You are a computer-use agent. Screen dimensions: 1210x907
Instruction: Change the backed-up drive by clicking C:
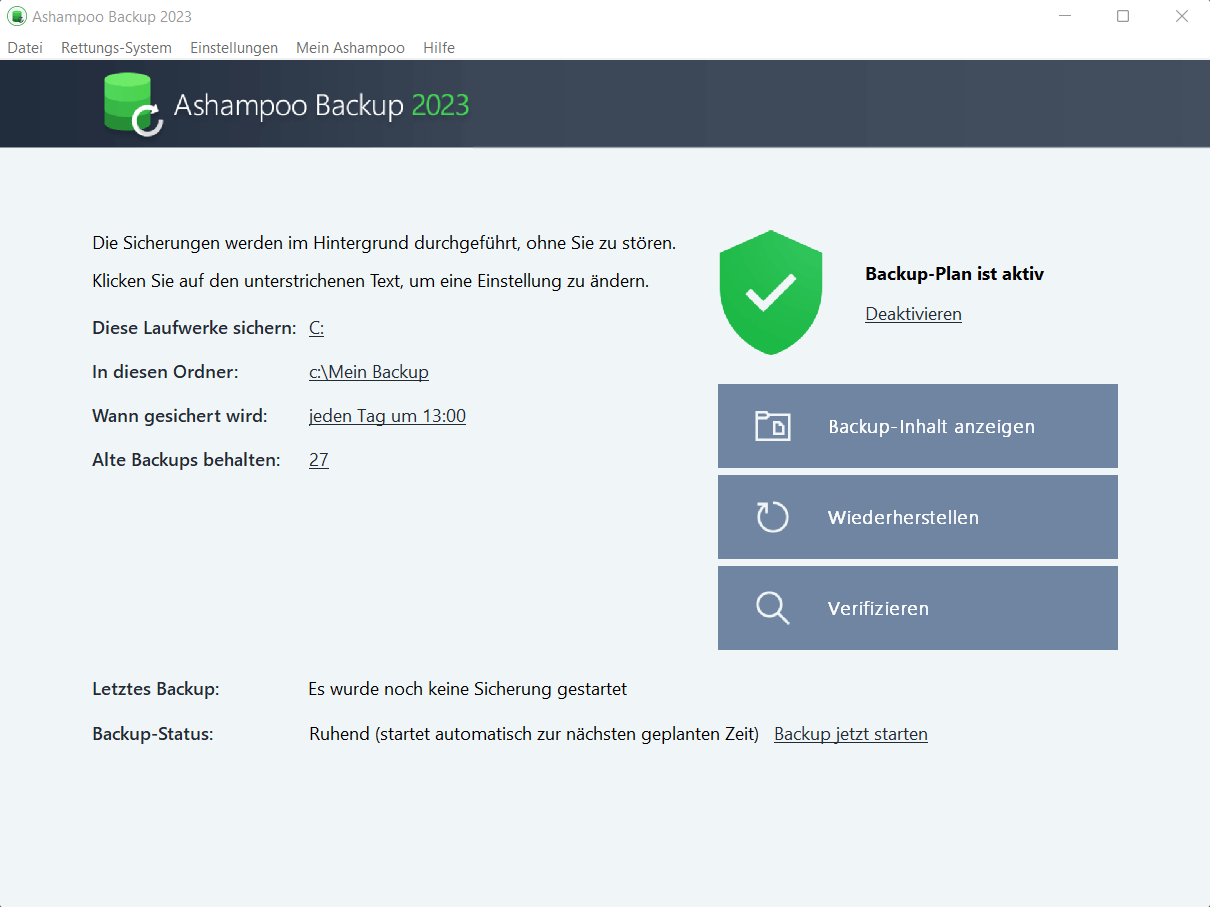tap(316, 327)
